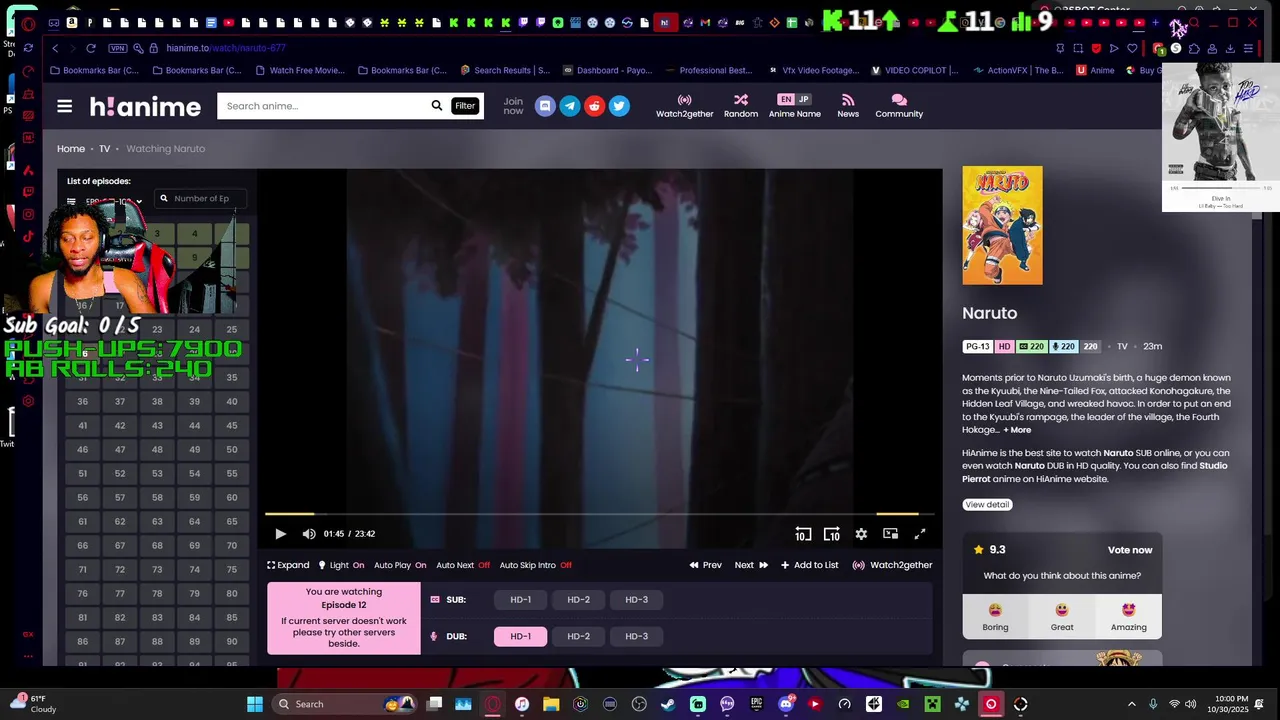Reload the page in the browser

click(90, 48)
